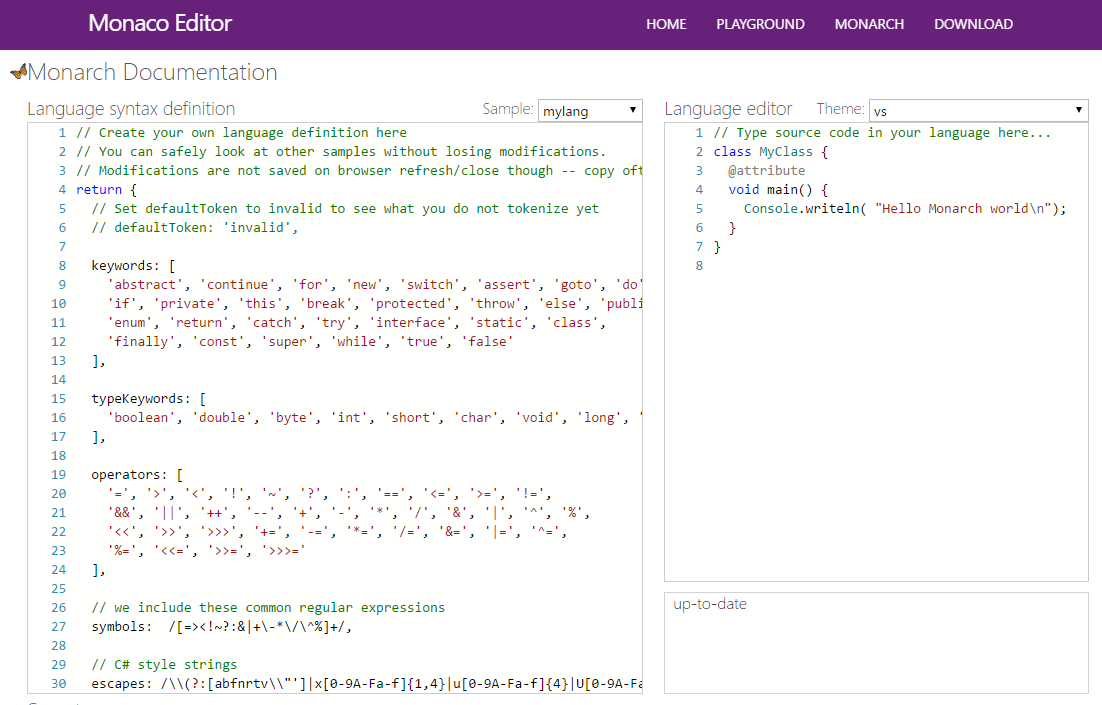1102x705 pixels.
Task: Click the 'Sample:' label
Action: (x=507, y=109)
